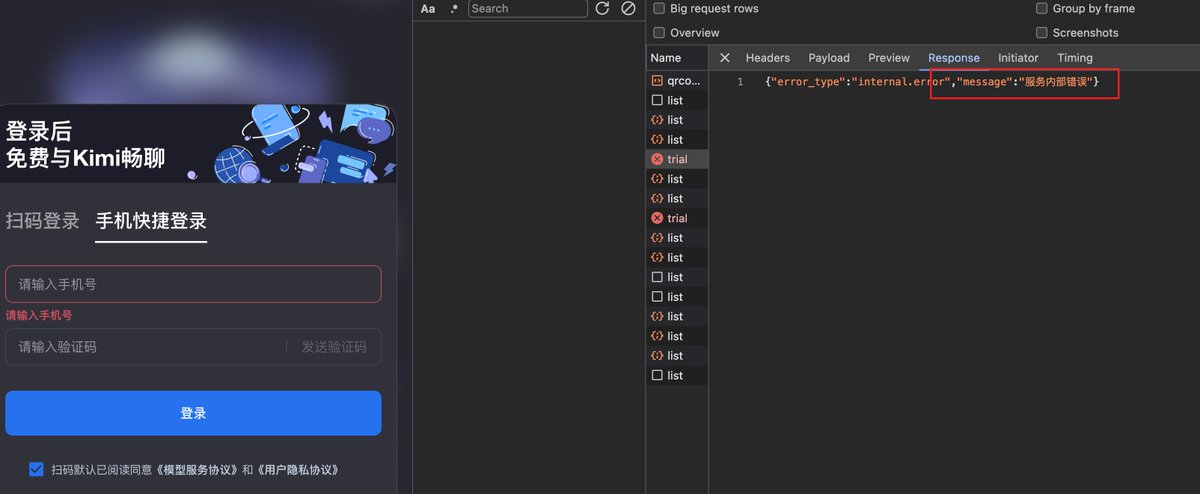1200x494 pixels.
Task: Open the Preview tab
Action: [889, 58]
